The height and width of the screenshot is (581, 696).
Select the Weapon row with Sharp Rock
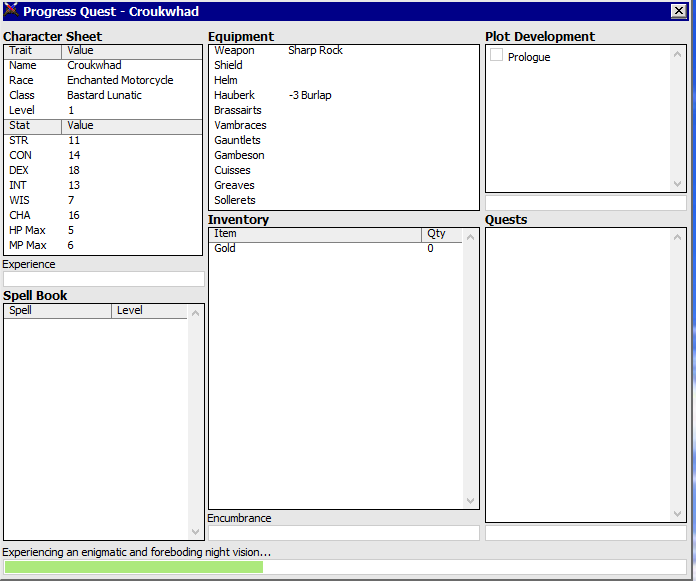(x=344, y=51)
